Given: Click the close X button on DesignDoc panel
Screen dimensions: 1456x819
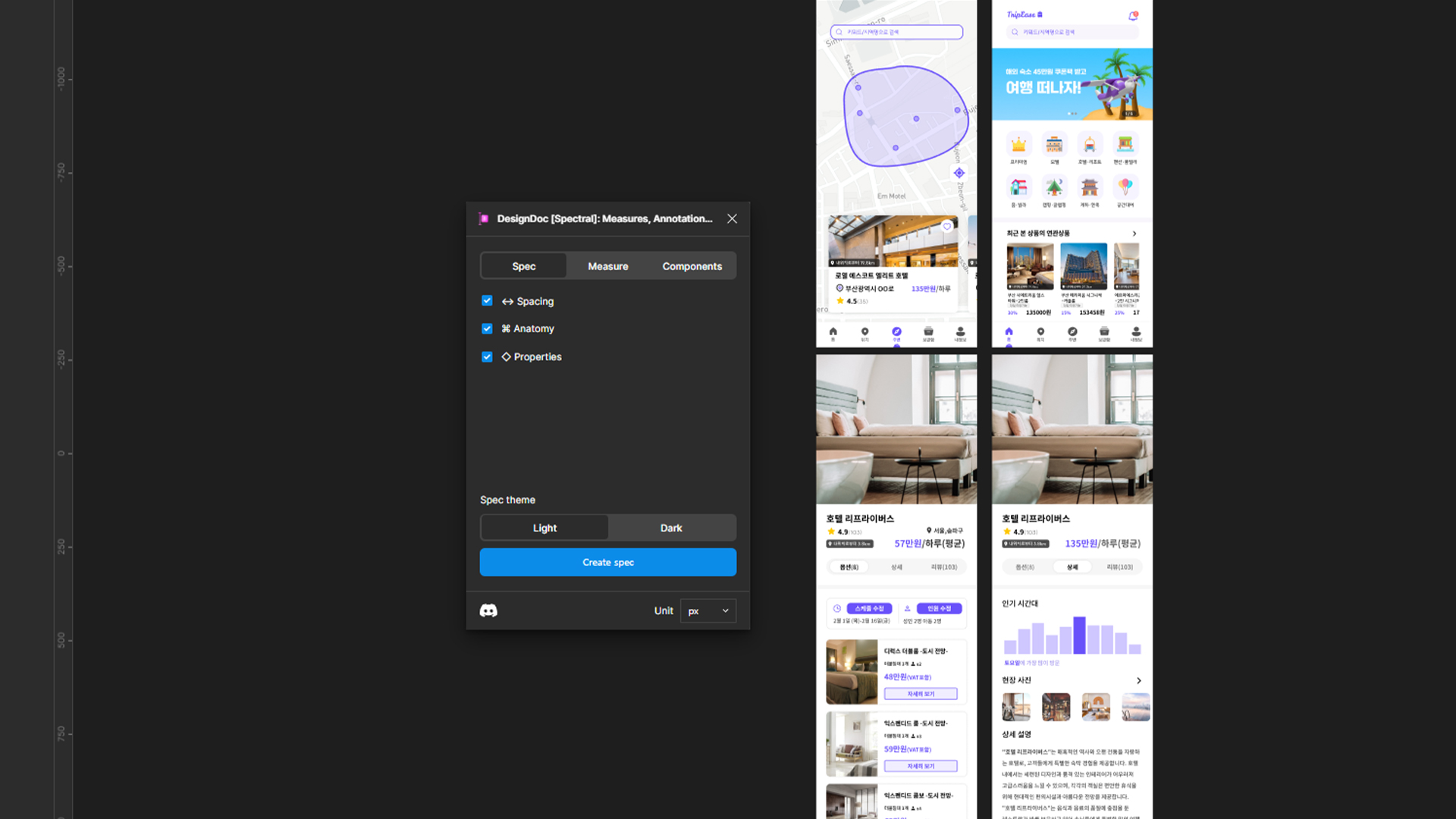Looking at the screenshot, I should pos(732,219).
